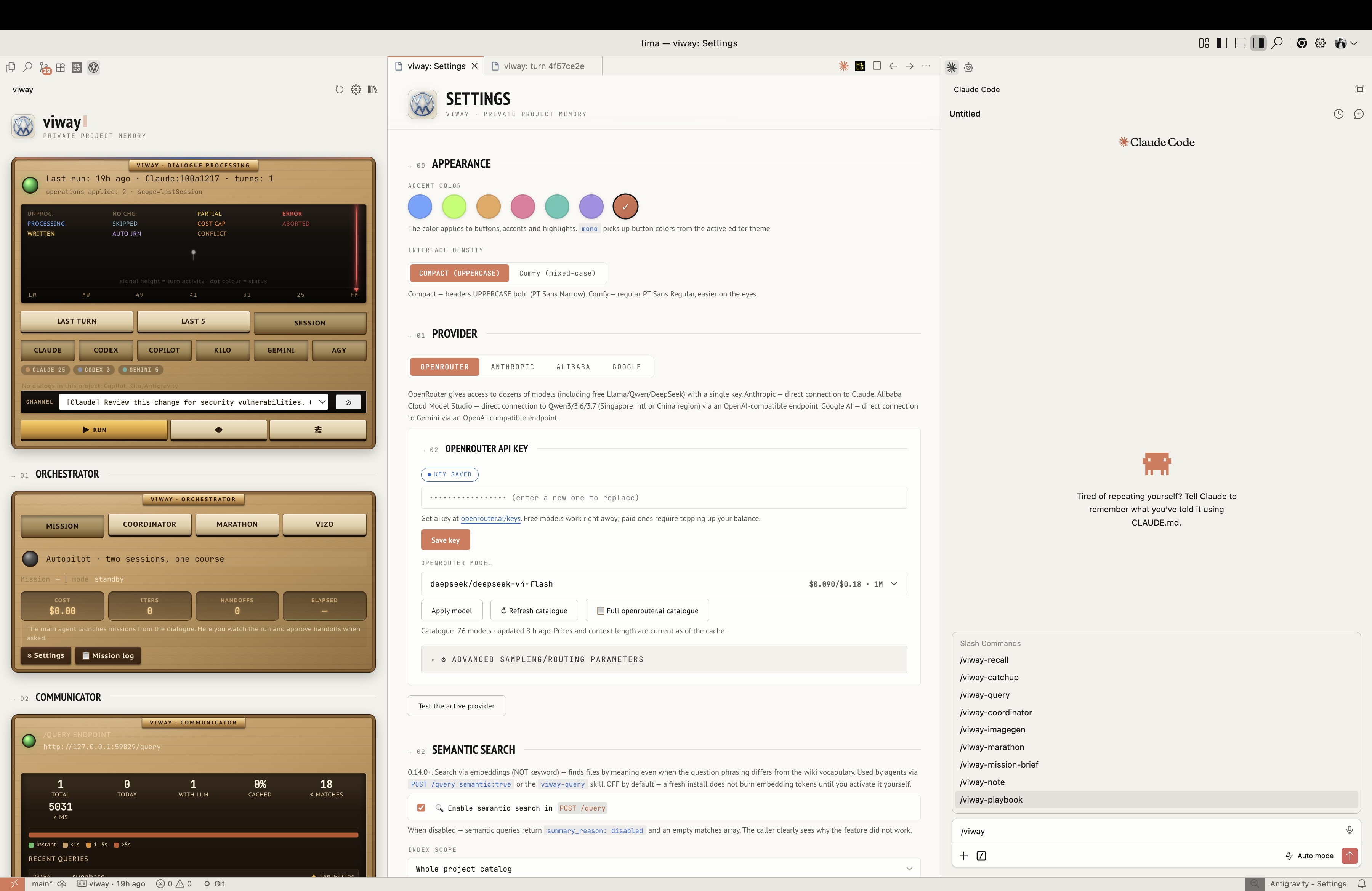Choose Comfy (mixed-case) interface density

point(557,273)
